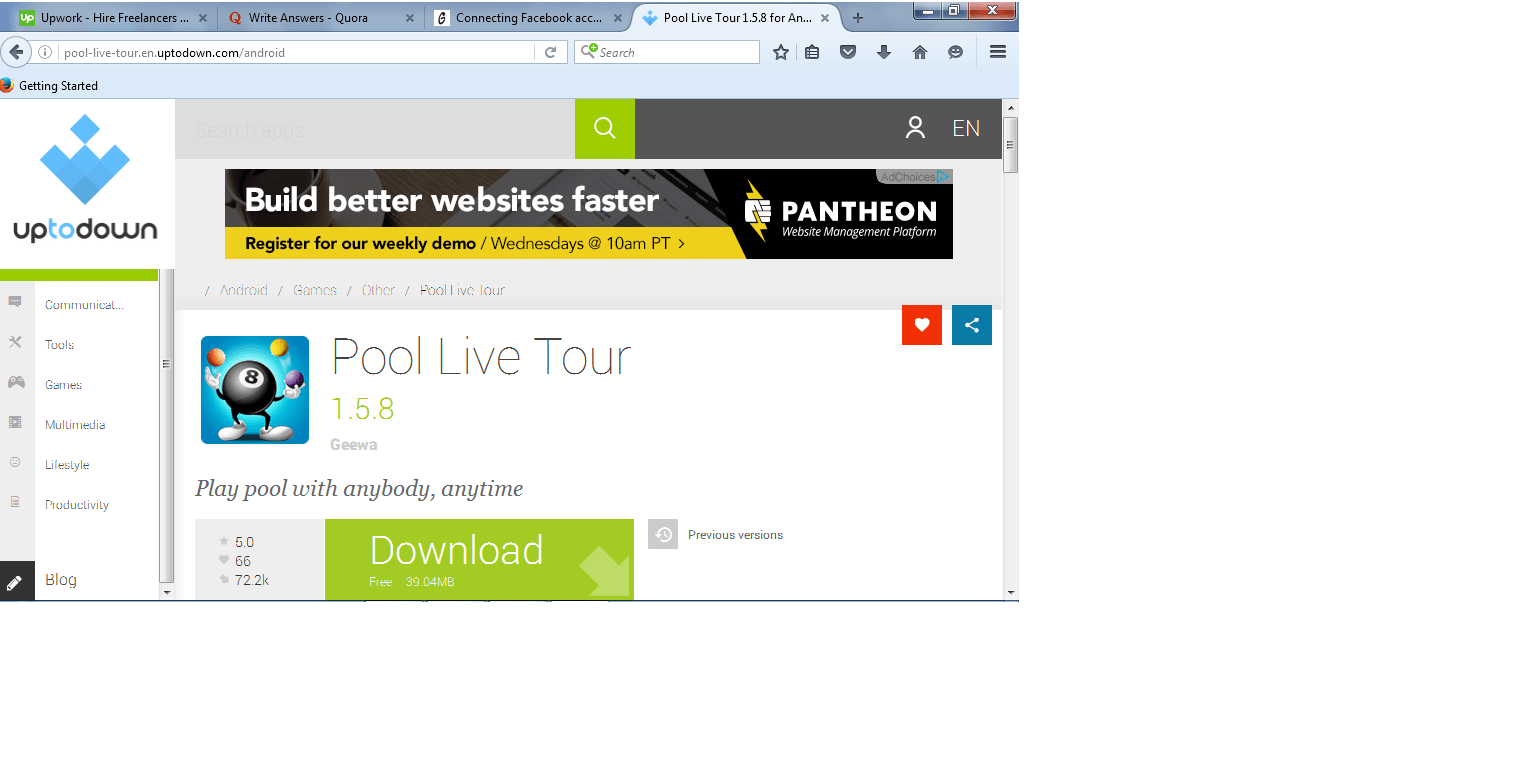Screen dimensions: 1518x760
Task: Click the pencil icon beside Blog
Action: pos(15,582)
